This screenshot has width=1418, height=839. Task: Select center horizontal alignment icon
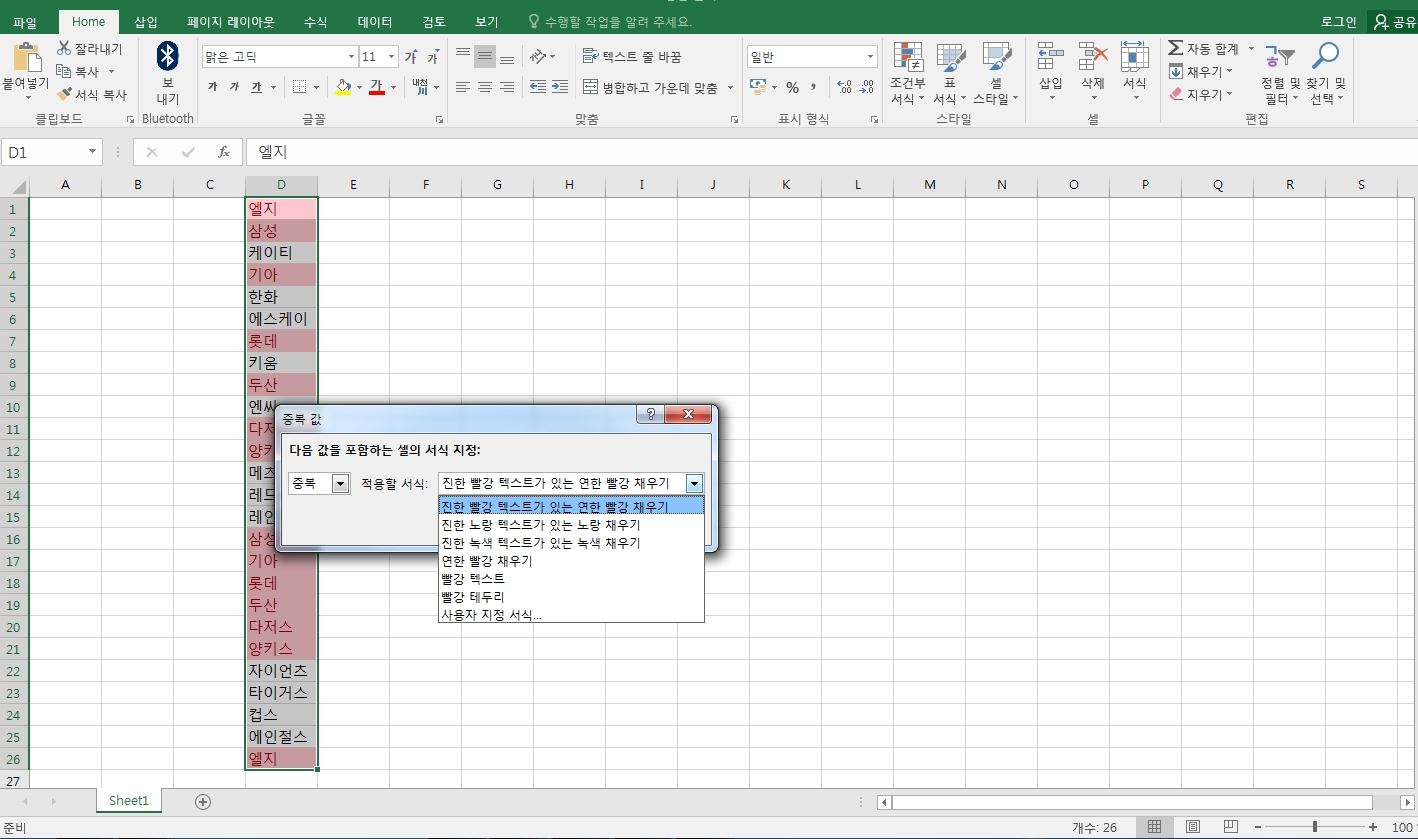[x=485, y=87]
